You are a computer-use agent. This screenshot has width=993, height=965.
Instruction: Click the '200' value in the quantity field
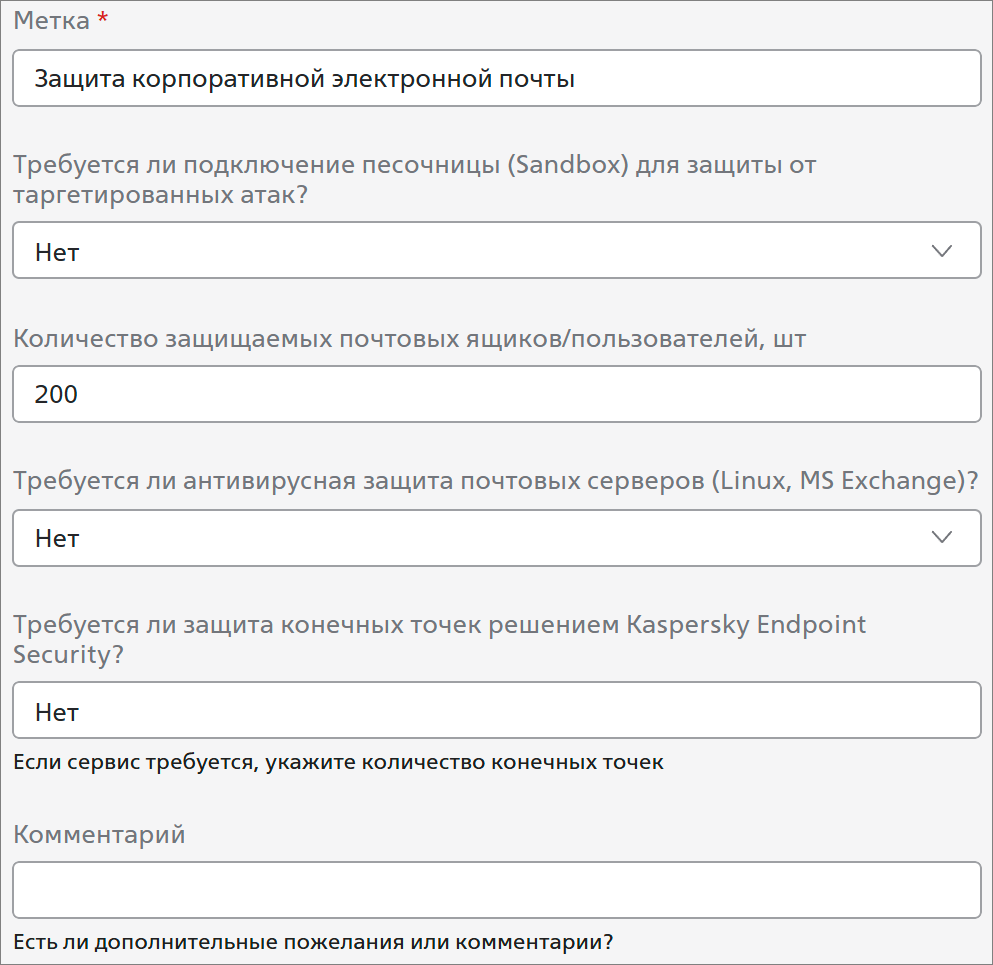tap(56, 394)
